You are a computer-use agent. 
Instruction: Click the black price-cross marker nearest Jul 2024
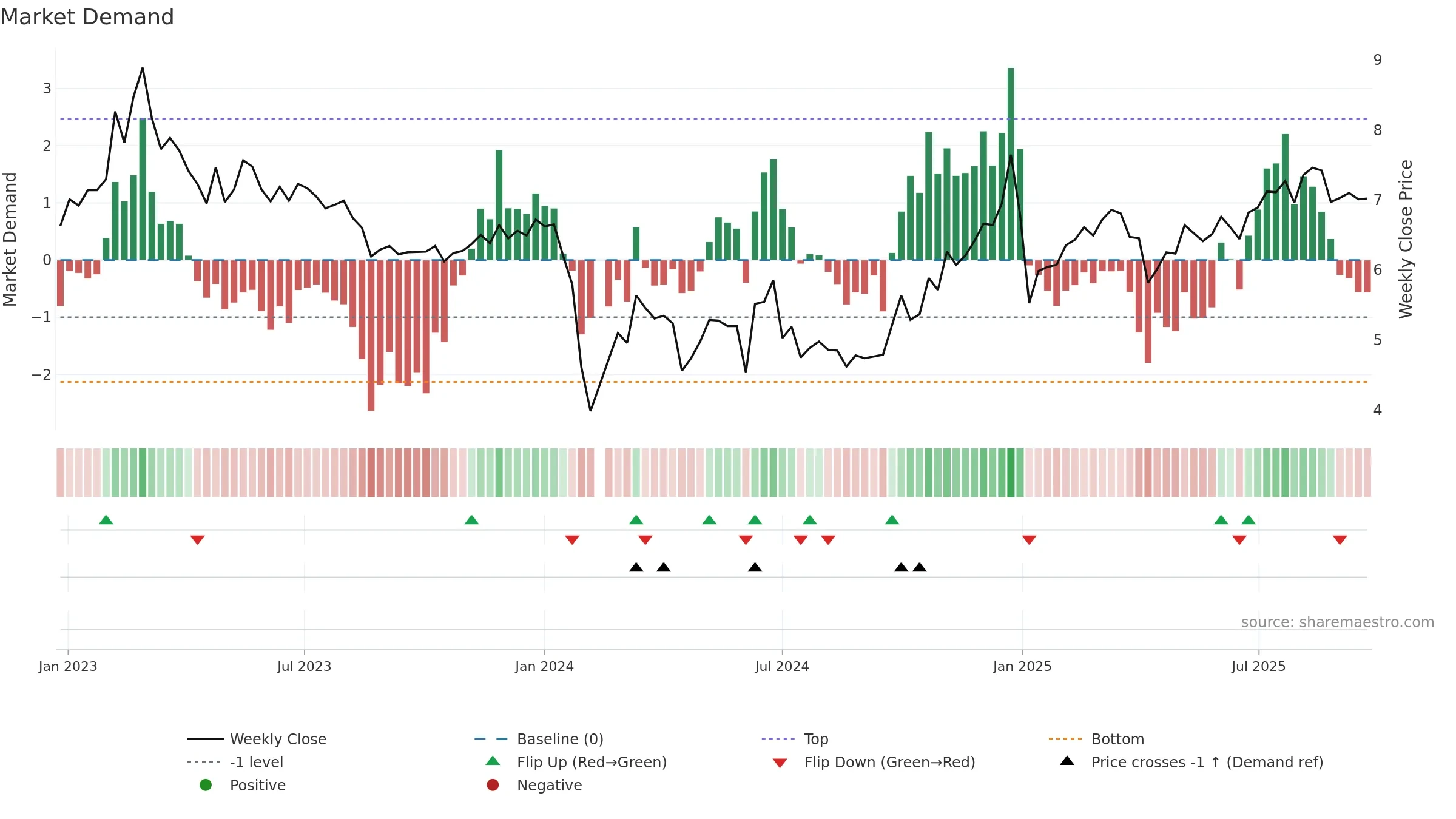click(755, 567)
